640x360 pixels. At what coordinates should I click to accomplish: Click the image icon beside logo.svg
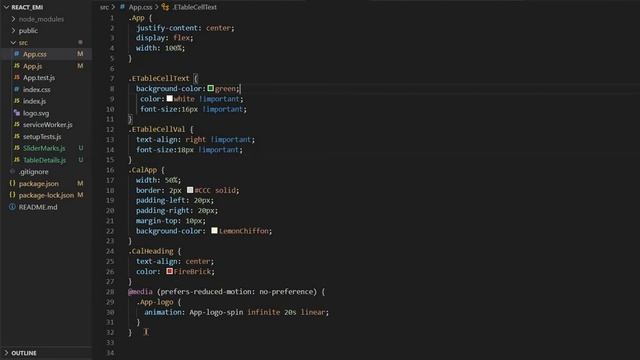[x=17, y=113]
